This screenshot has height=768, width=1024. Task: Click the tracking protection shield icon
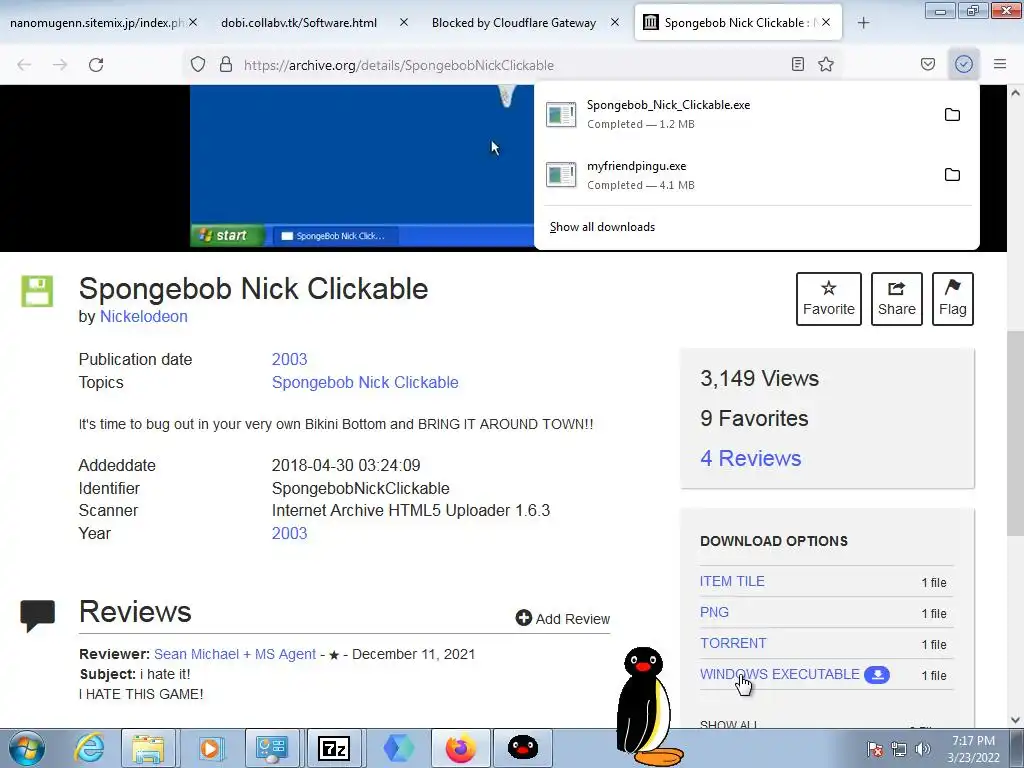tap(198, 64)
